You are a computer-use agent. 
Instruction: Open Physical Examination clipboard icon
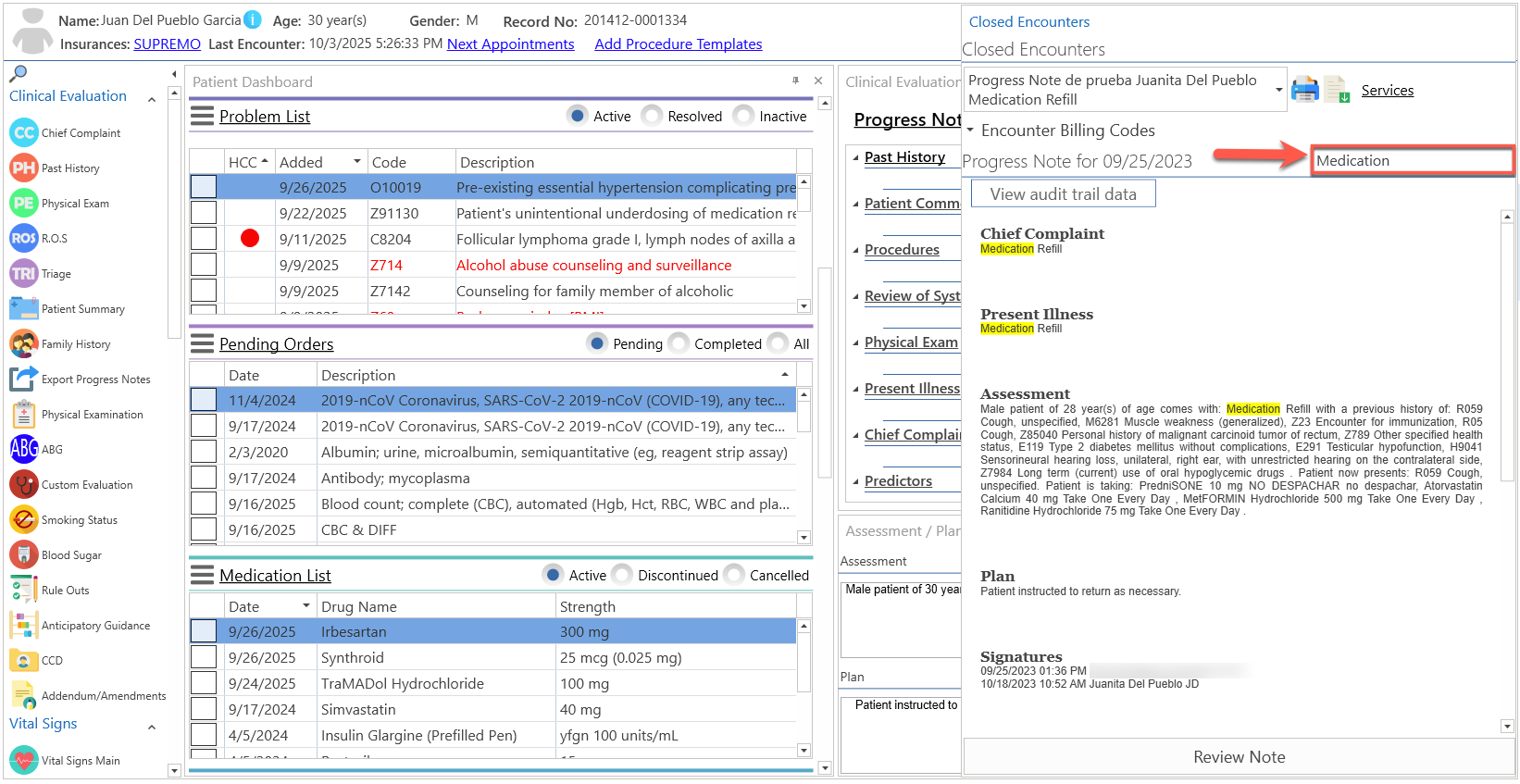24,415
